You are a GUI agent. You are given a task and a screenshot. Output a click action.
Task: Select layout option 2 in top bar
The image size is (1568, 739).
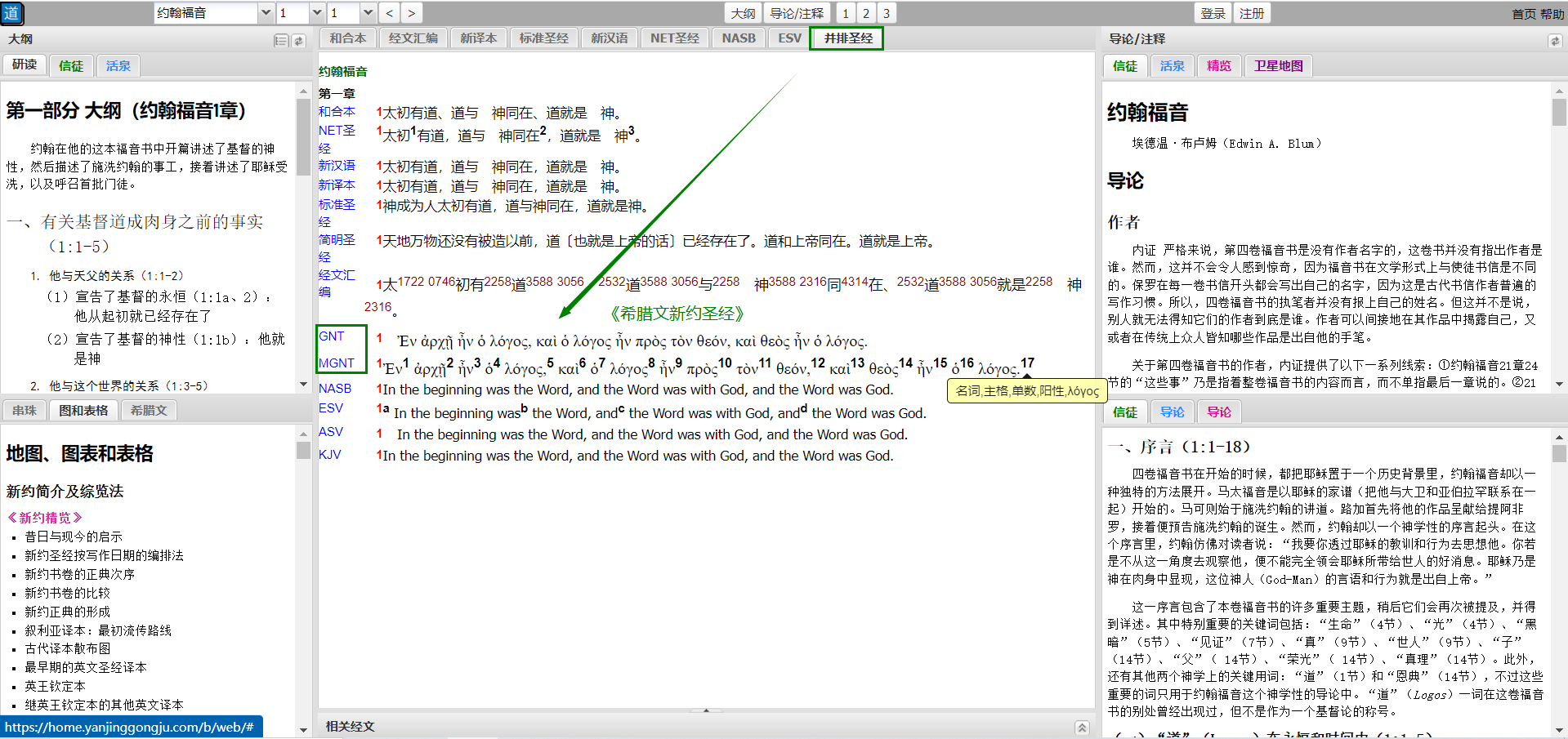pos(866,13)
